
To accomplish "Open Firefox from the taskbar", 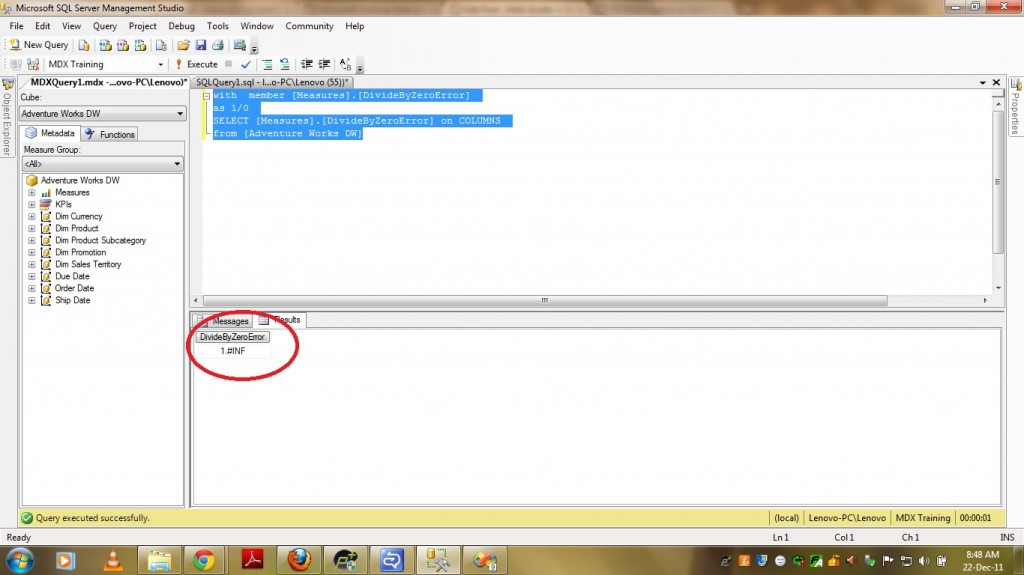I will [298, 561].
